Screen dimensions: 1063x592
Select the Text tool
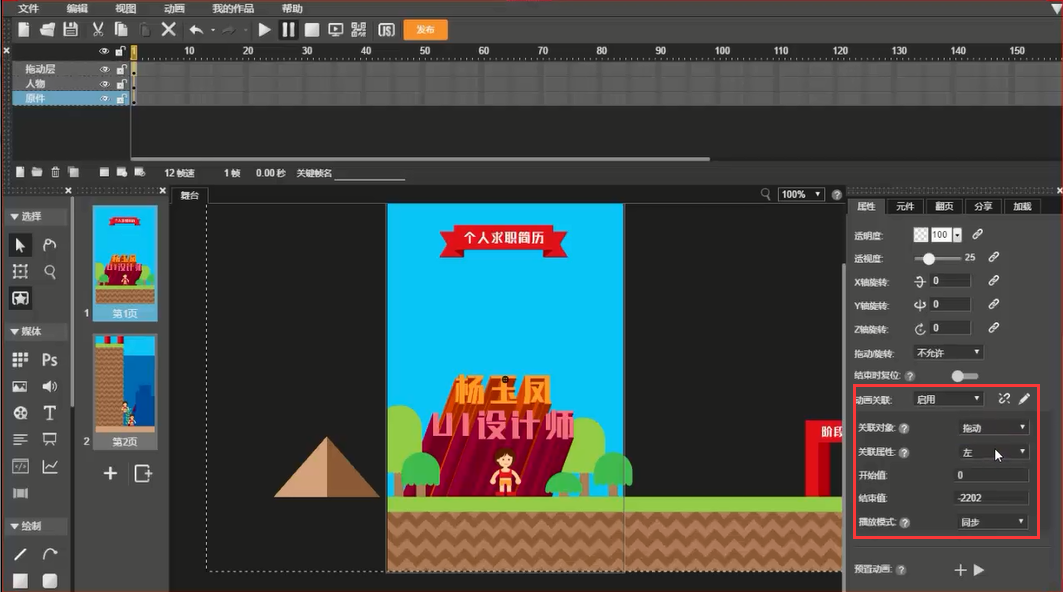coord(49,413)
